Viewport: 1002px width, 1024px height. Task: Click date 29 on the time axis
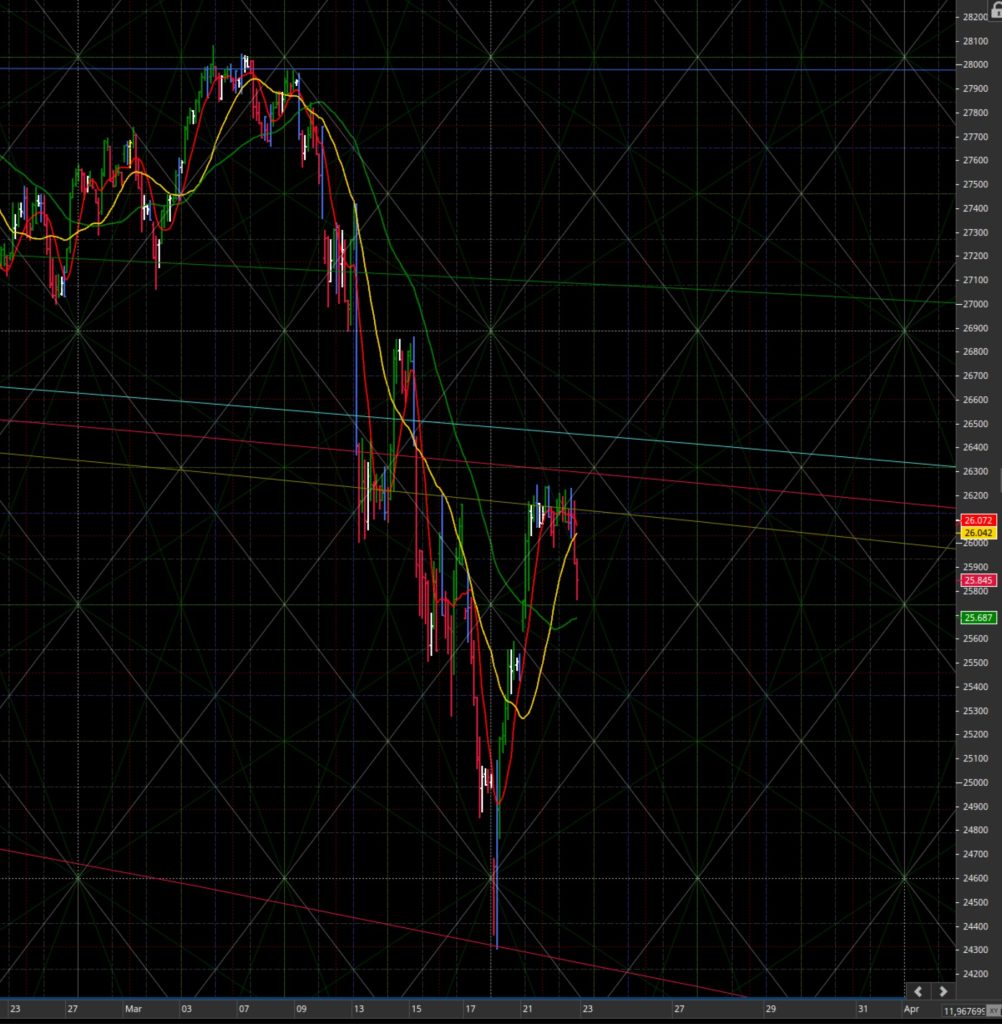771,1009
